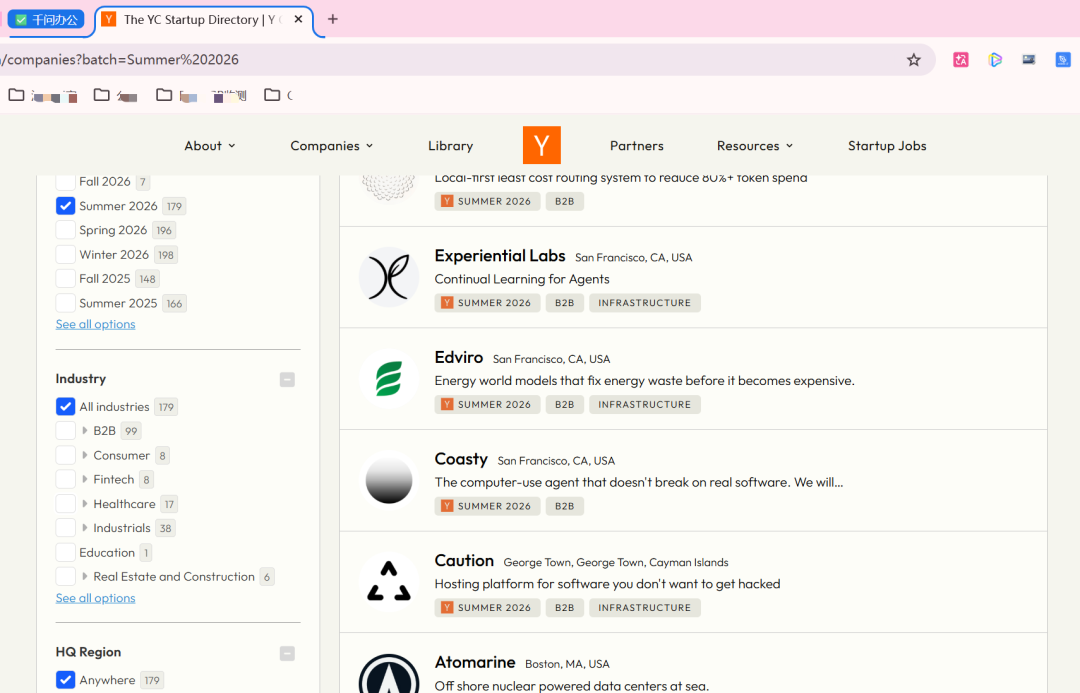Check the B2B industry checkbox

click(x=65, y=431)
